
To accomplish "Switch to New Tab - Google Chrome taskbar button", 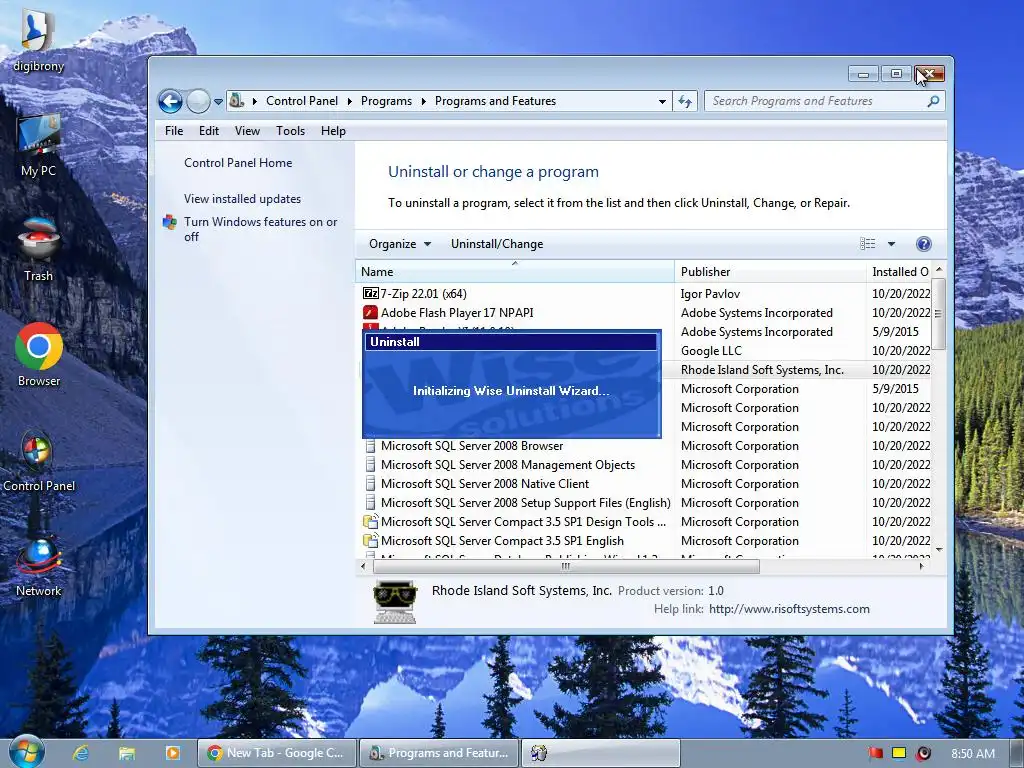I will [278, 753].
